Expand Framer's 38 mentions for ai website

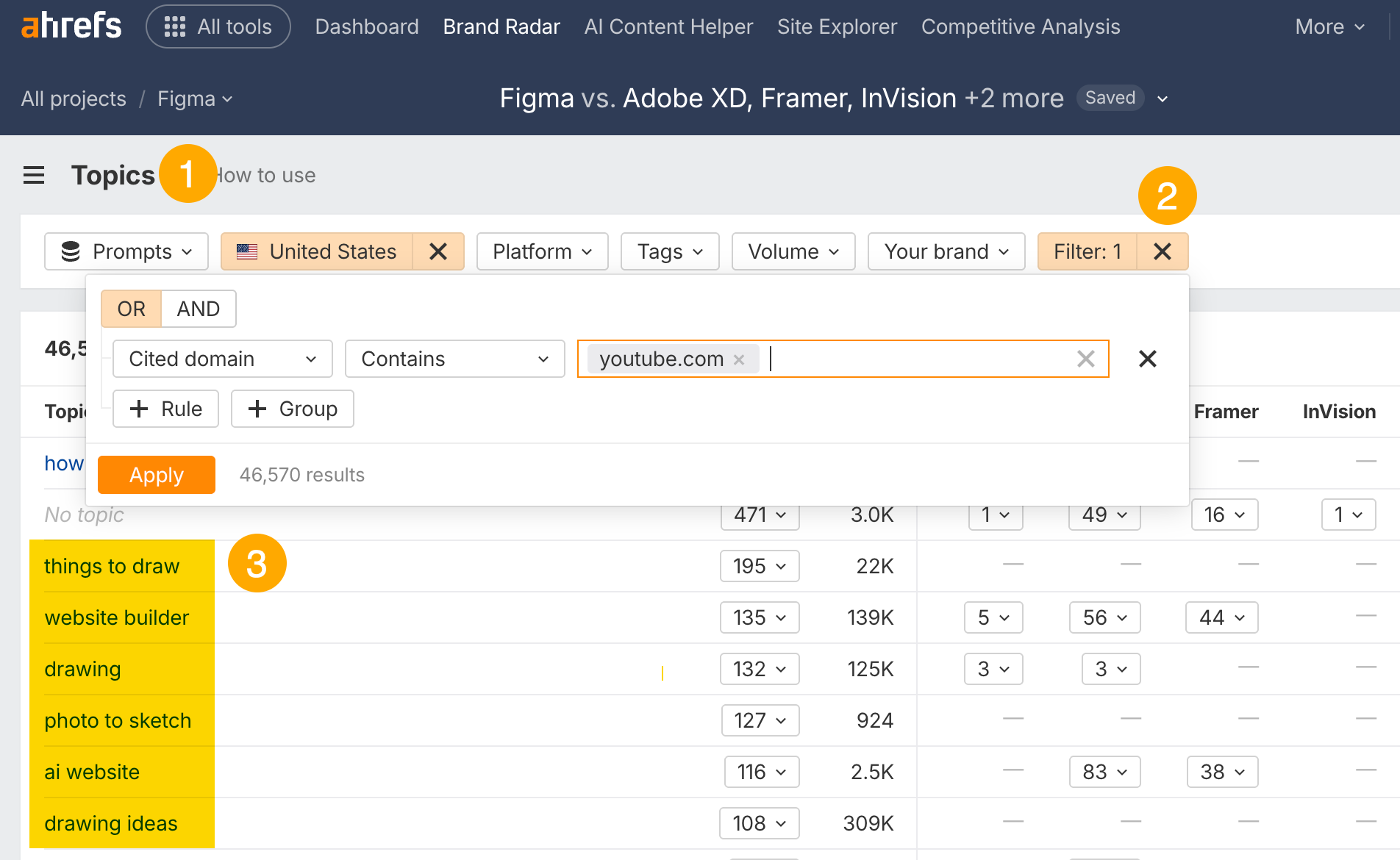(1223, 772)
